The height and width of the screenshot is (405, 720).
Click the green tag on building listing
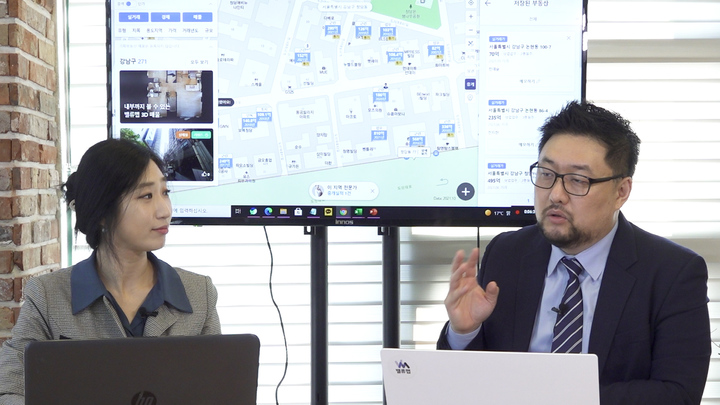(201, 135)
